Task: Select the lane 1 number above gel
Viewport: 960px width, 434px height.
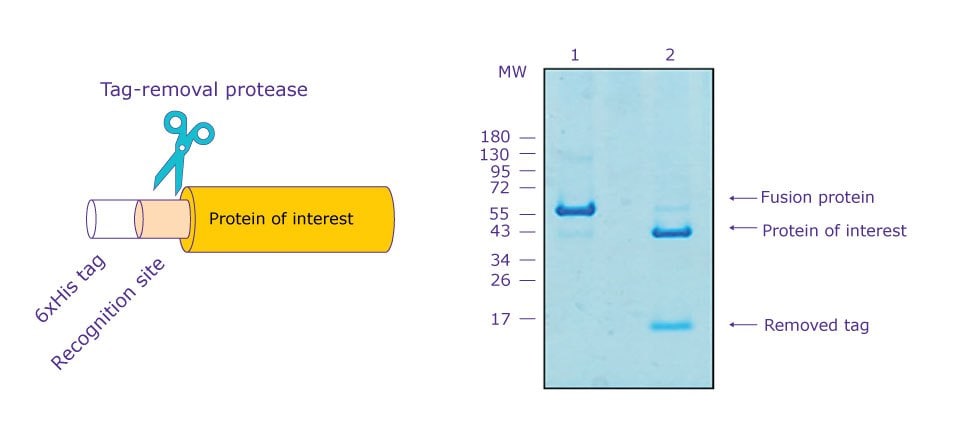Action: tap(575, 55)
